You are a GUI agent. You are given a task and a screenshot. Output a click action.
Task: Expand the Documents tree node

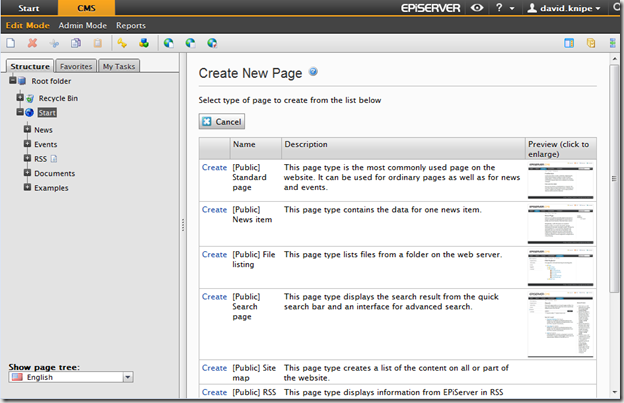point(27,173)
